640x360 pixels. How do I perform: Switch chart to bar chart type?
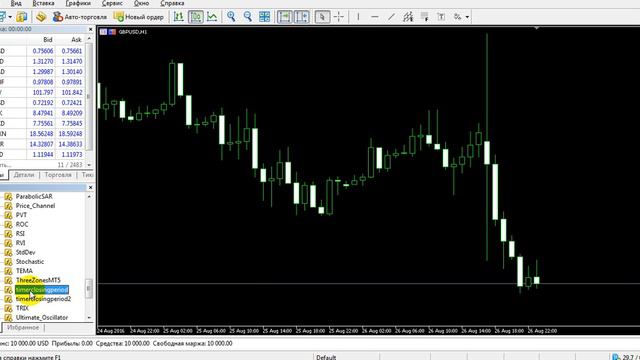coord(179,17)
